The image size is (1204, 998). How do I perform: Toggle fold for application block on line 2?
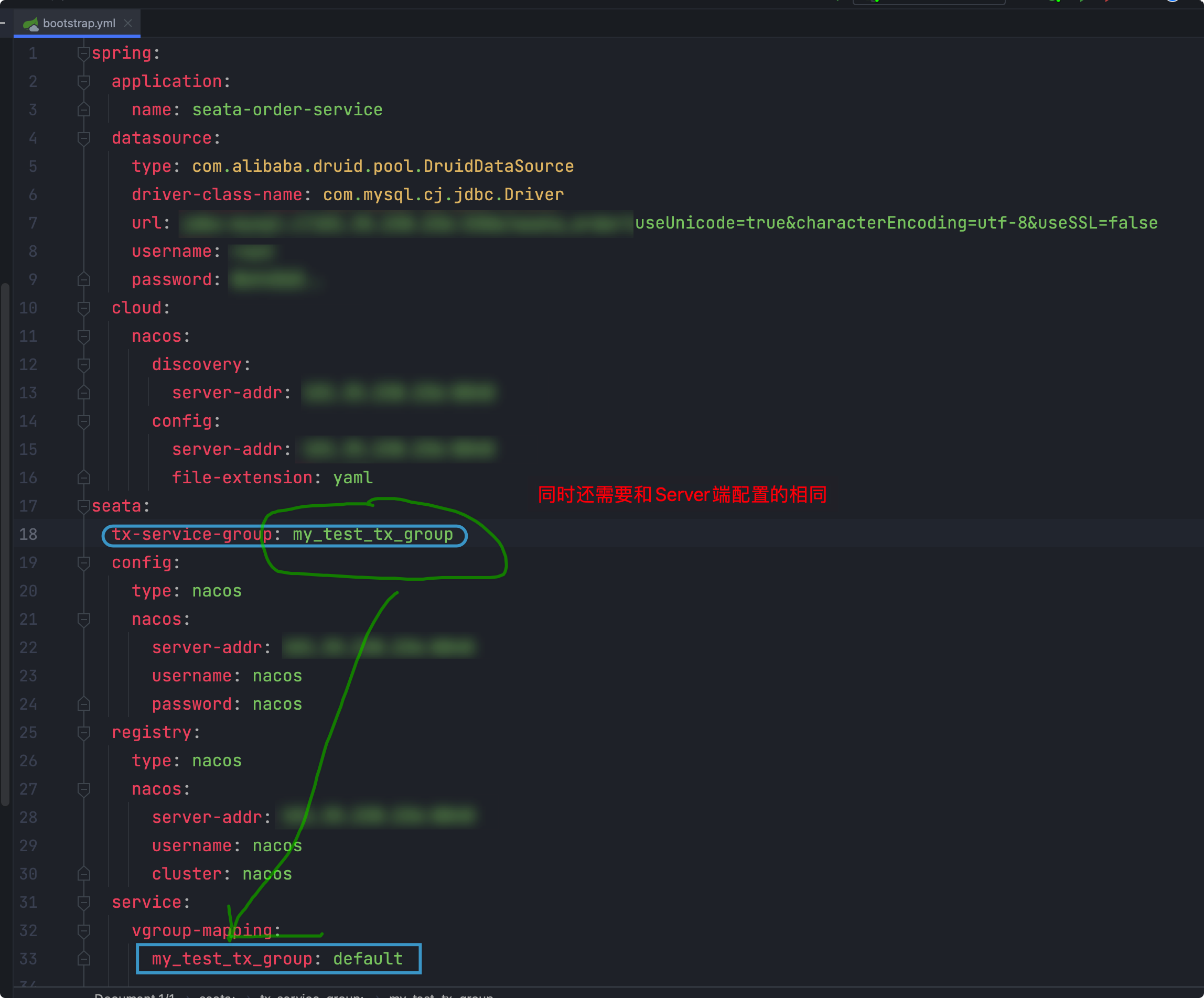[84, 81]
